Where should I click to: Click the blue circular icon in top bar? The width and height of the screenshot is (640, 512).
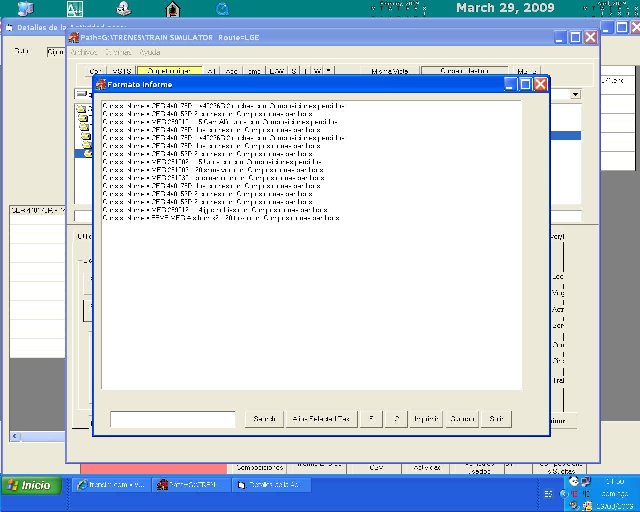pyautogui.click(x=222, y=9)
